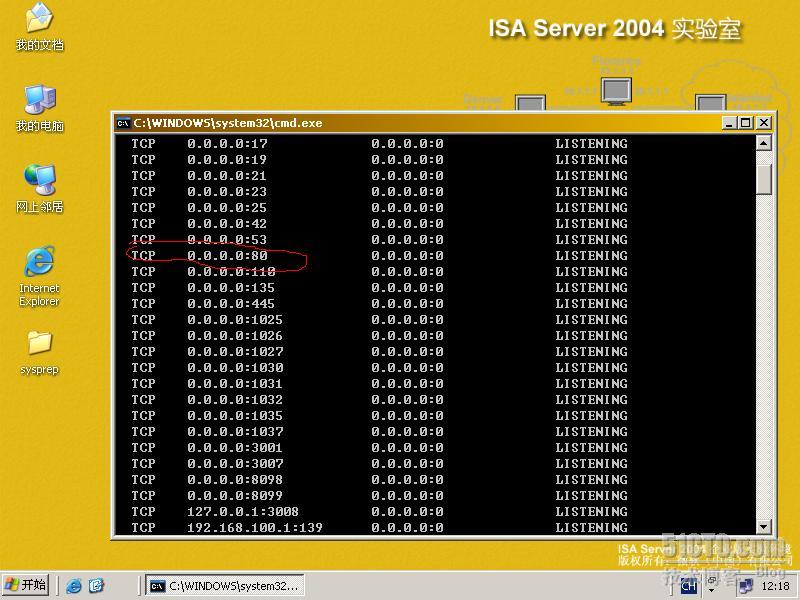Click the 0.0.0.0:1035 address entry
Image resolution: width=800 pixels, height=600 pixels.
[235, 415]
